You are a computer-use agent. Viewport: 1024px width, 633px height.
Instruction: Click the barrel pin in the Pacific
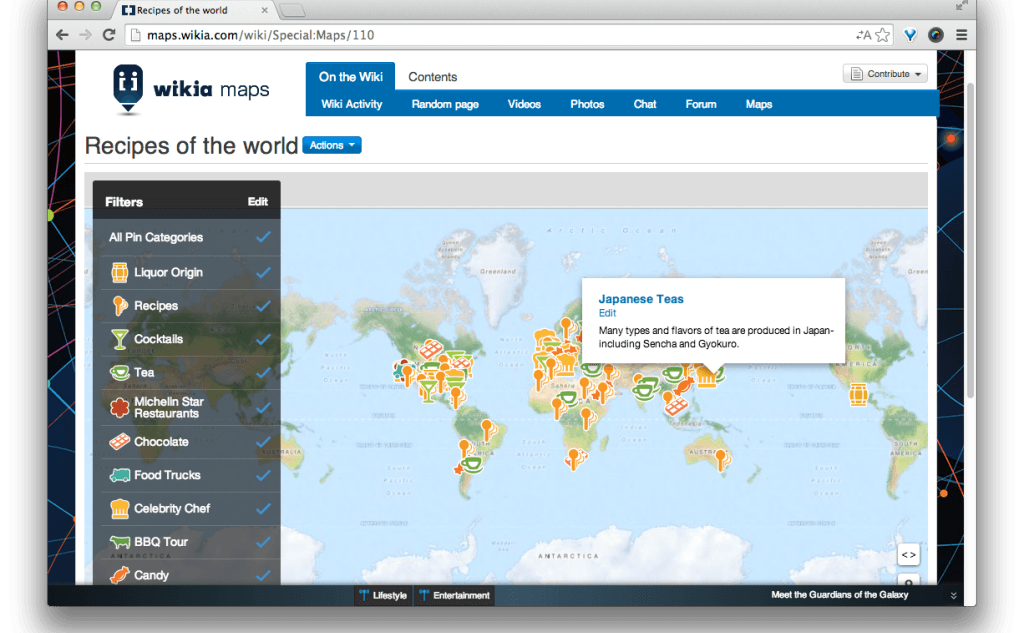click(x=858, y=394)
